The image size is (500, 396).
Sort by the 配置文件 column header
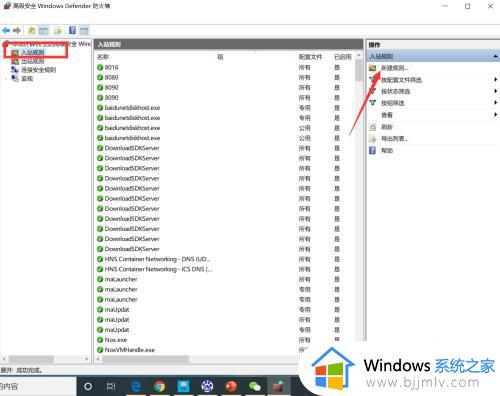click(x=310, y=57)
